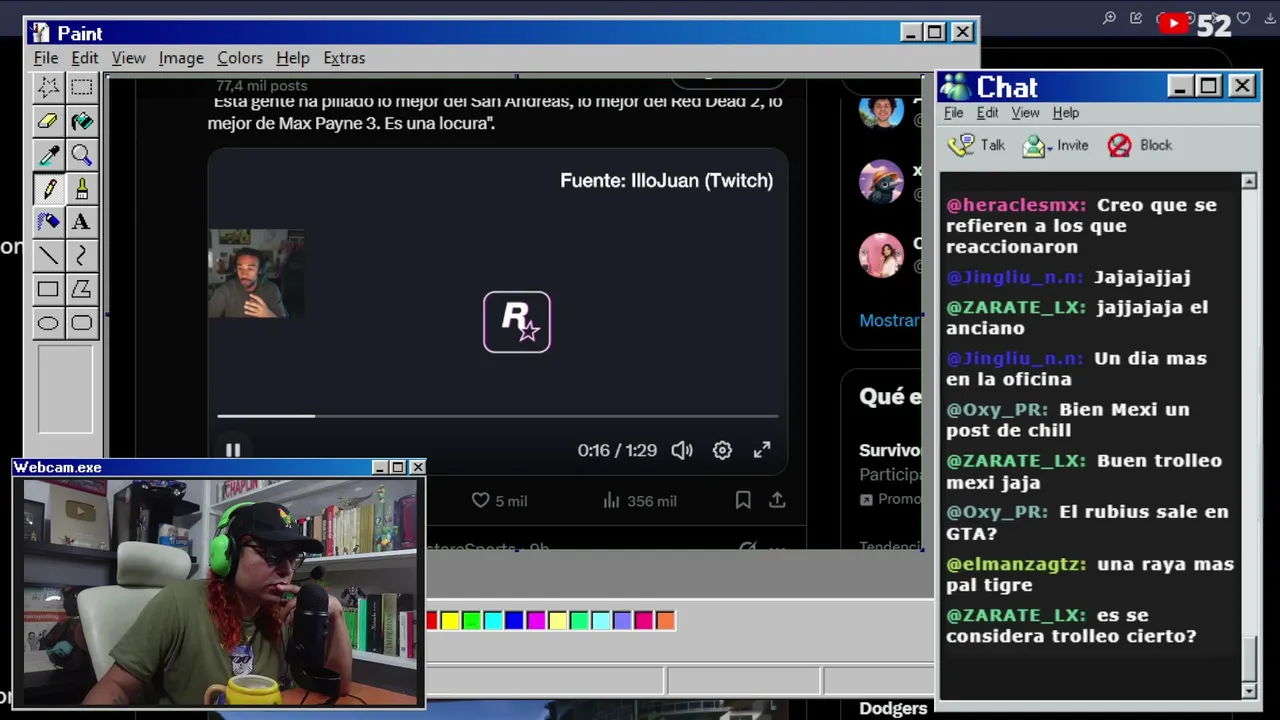
Task: Pick the bright green color swatch
Action: [x=471, y=621]
